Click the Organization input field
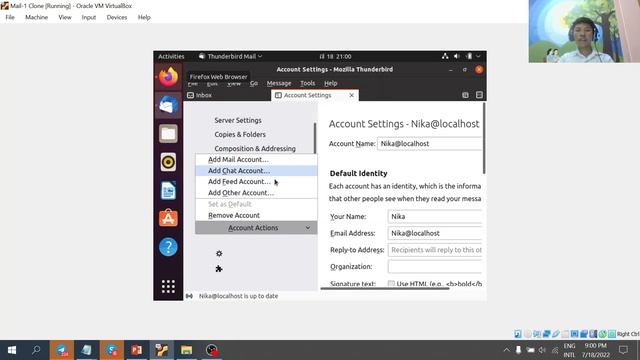Image resolution: width=640 pixels, height=360 pixels. tap(435, 267)
